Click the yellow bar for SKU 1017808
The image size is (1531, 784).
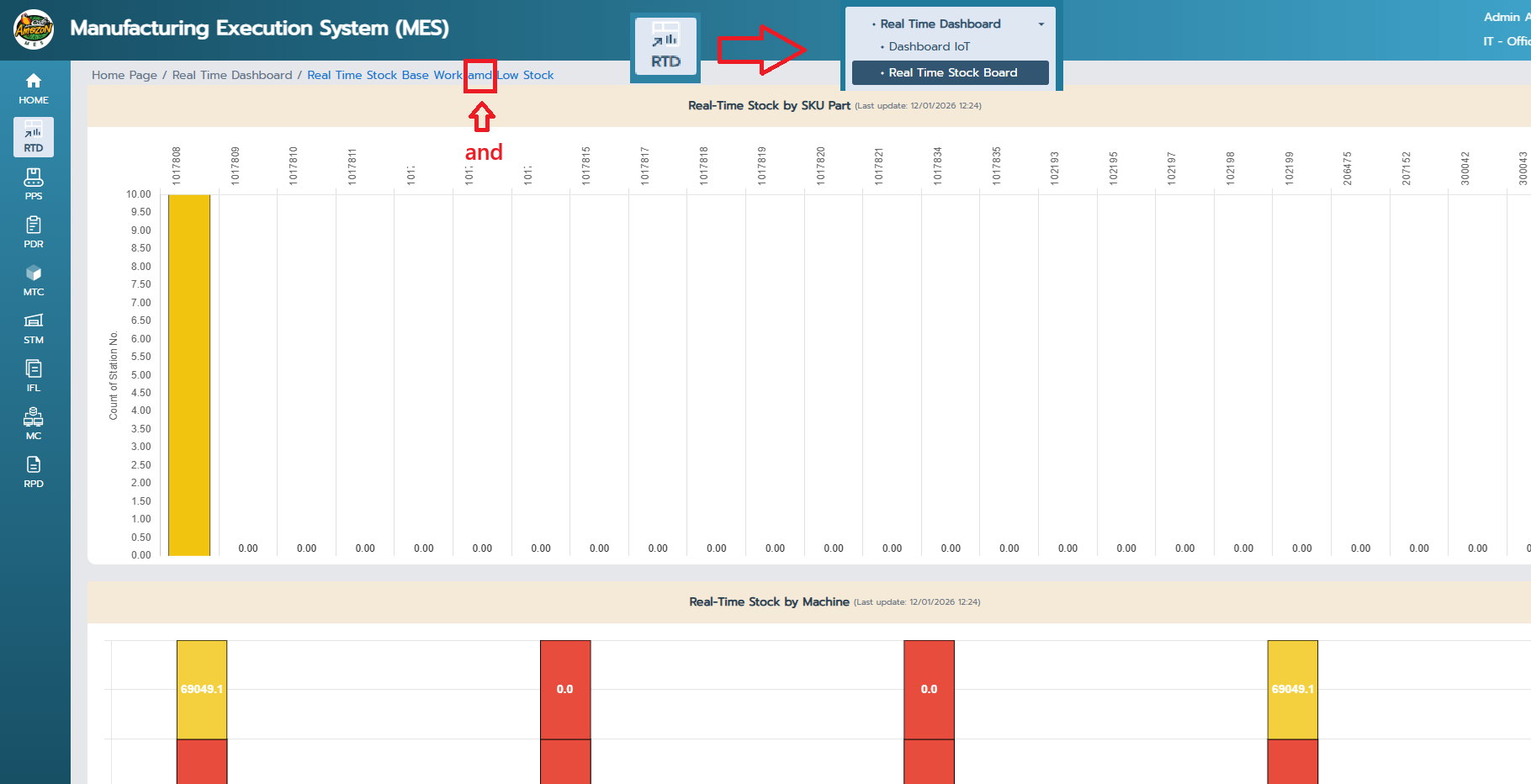pos(189,374)
